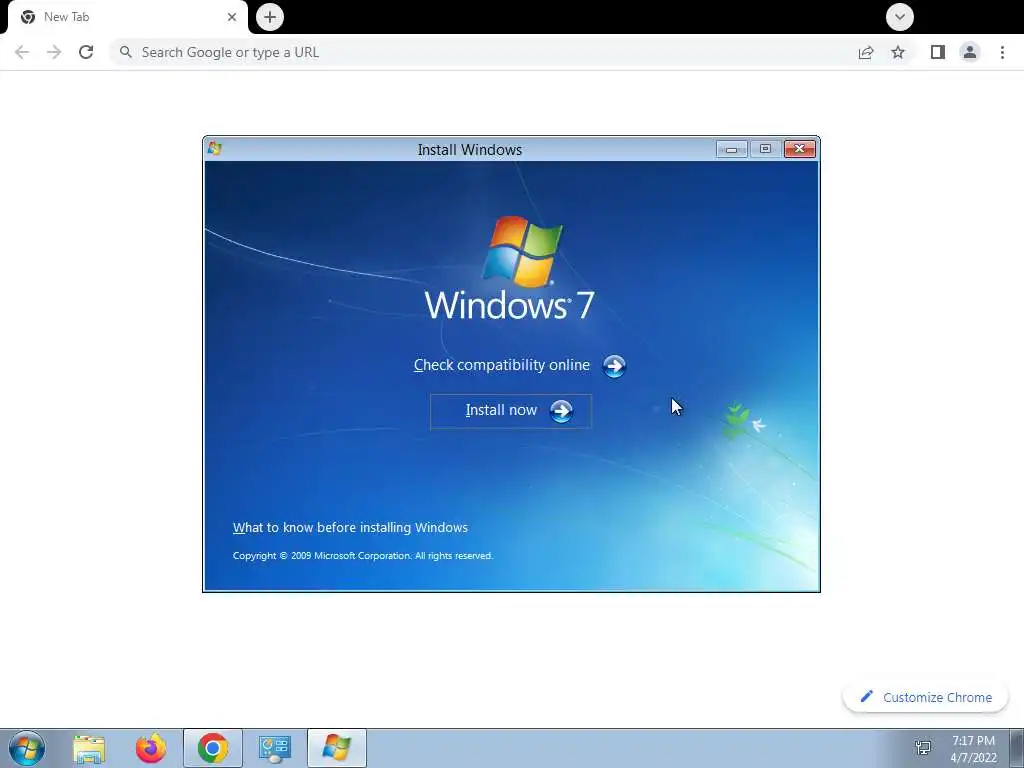Open the control panel taskbar icon
This screenshot has height=768, width=1024.
[x=275, y=748]
